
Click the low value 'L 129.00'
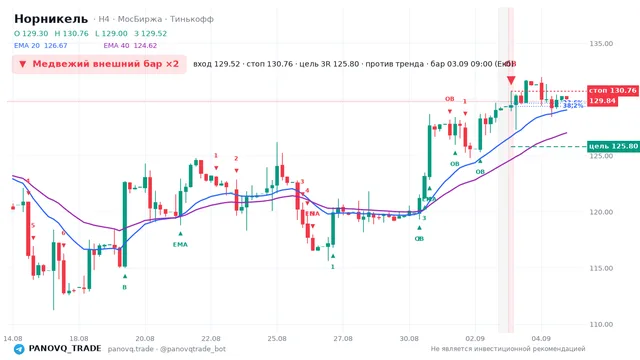pyautogui.click(x=111, y=33)
